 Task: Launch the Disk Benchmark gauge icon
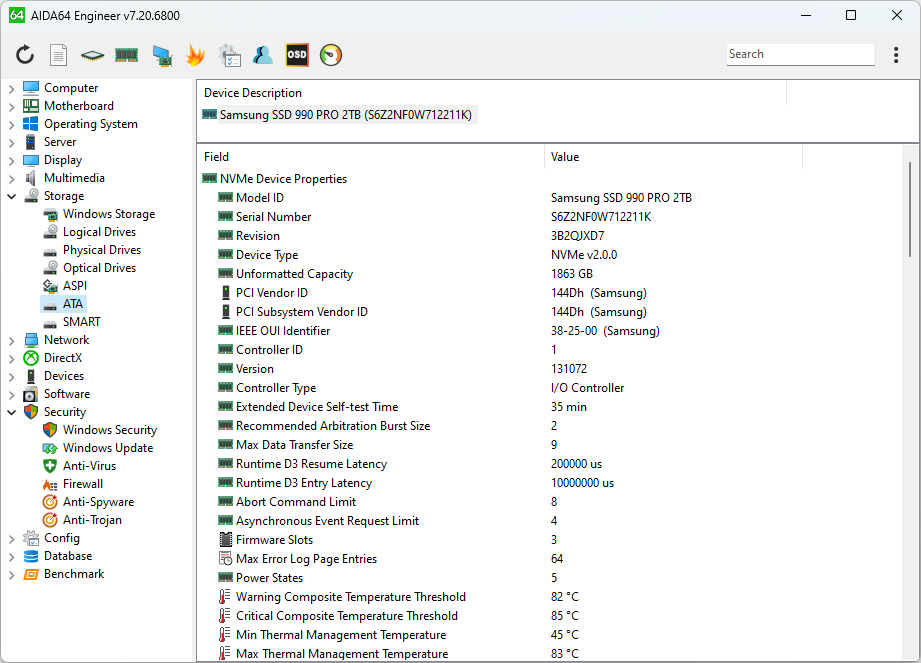click(x=330, y=54)
